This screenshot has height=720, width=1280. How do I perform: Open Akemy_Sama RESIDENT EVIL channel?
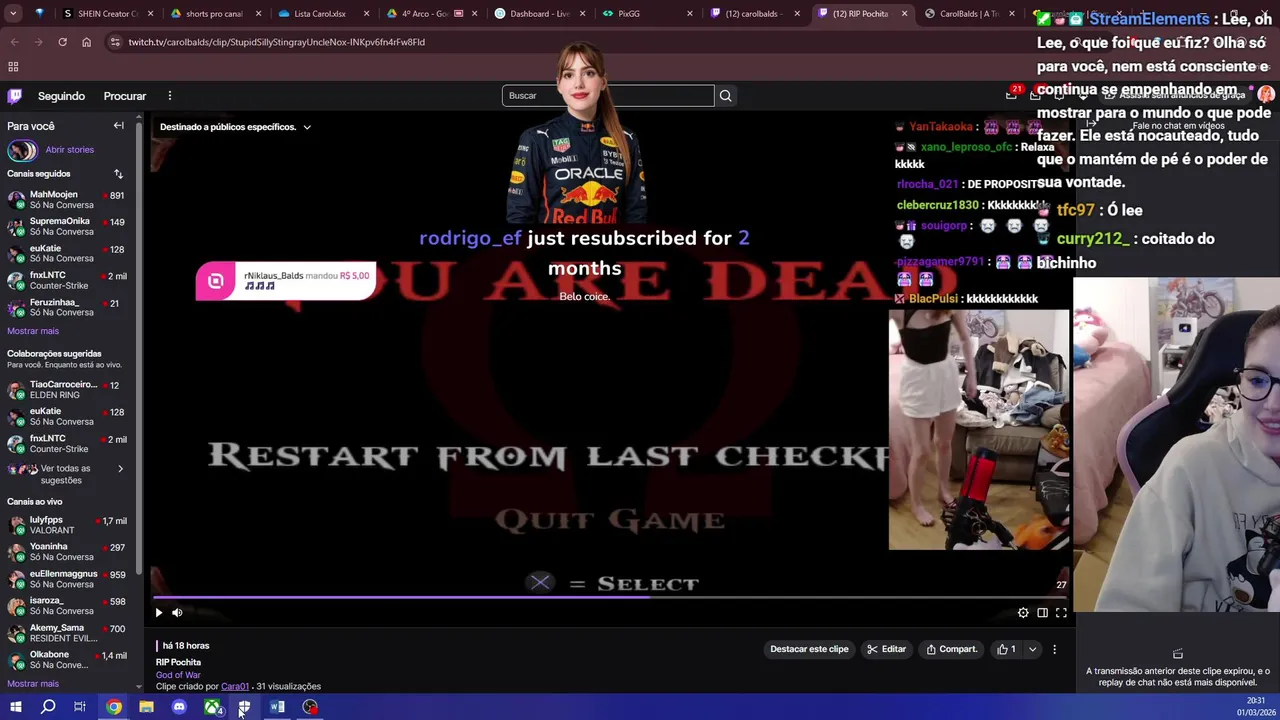68,633
